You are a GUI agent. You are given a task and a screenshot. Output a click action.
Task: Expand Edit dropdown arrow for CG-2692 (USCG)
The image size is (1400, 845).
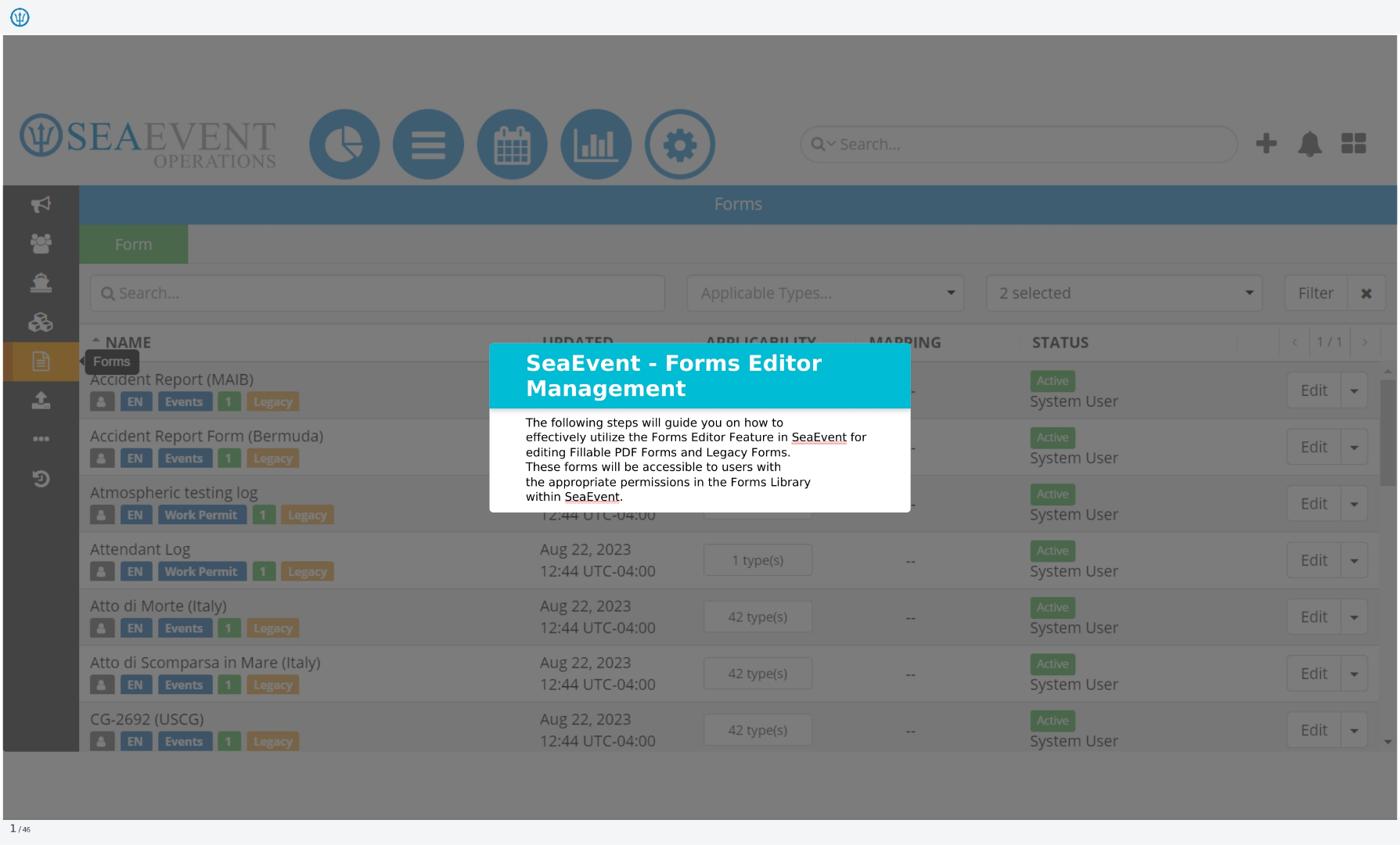[1354, 730]
